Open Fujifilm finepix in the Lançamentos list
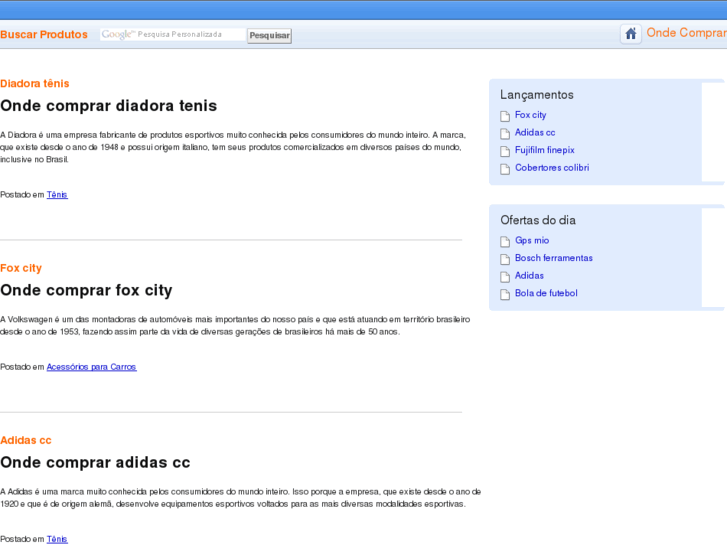This screenshot has height=545, width=727. tap(544, 150)
